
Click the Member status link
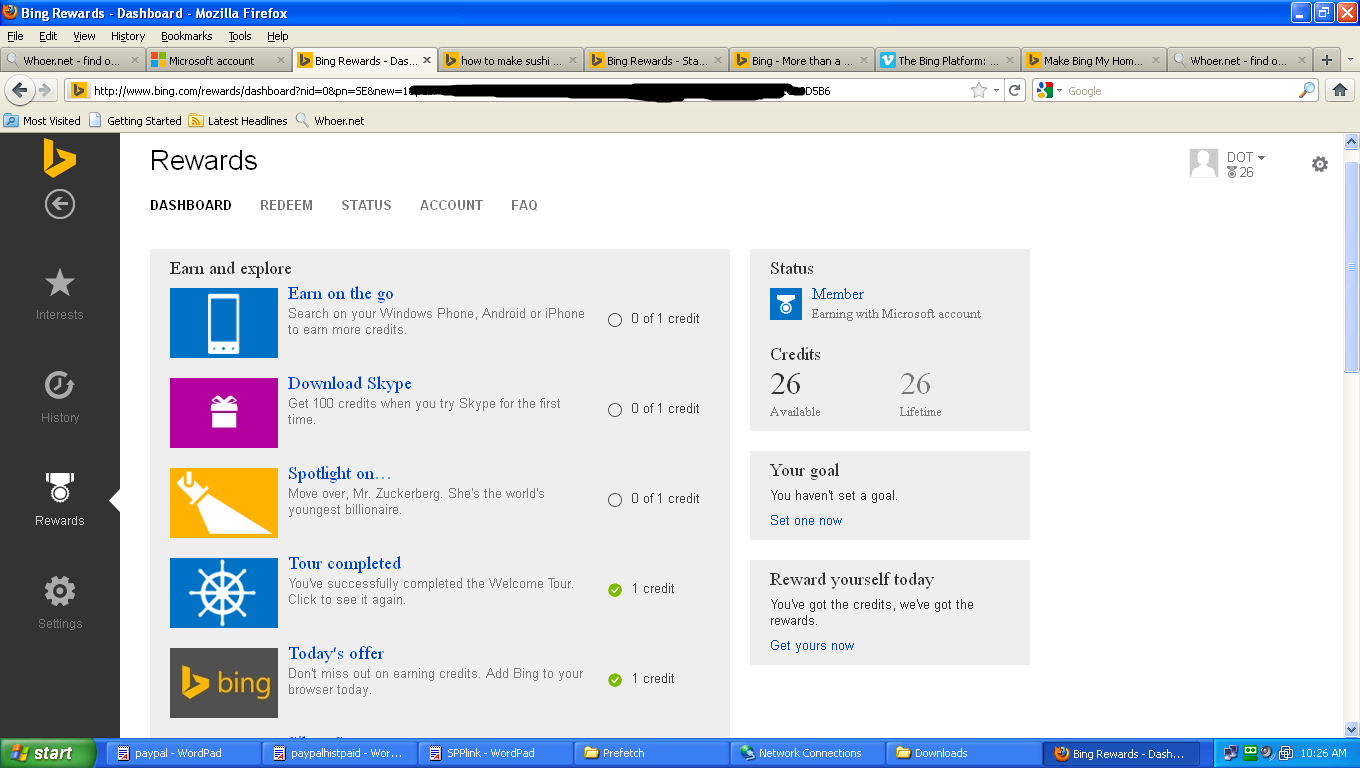[x=838, y=294]
